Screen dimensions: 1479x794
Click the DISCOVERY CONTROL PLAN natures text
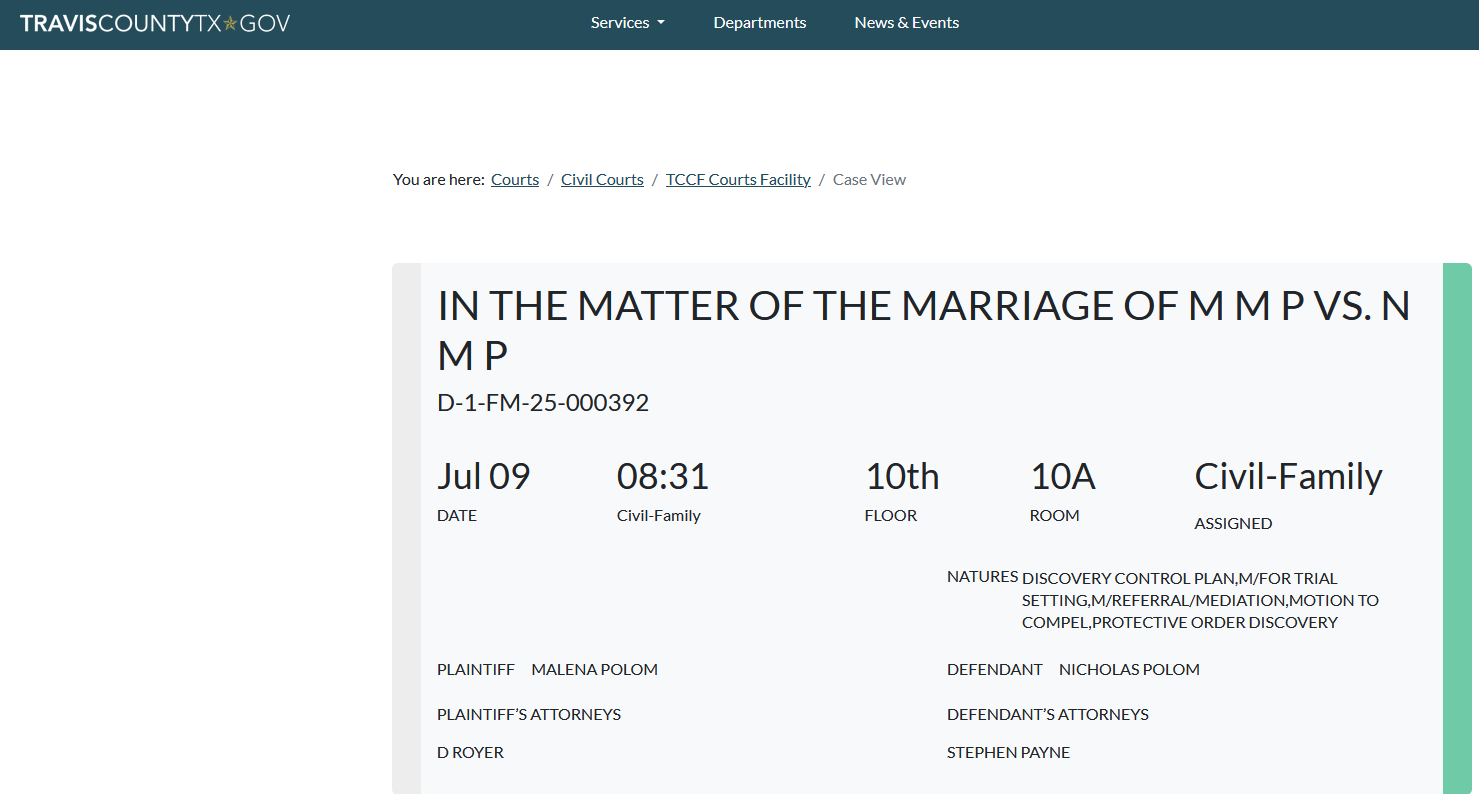1200,600
